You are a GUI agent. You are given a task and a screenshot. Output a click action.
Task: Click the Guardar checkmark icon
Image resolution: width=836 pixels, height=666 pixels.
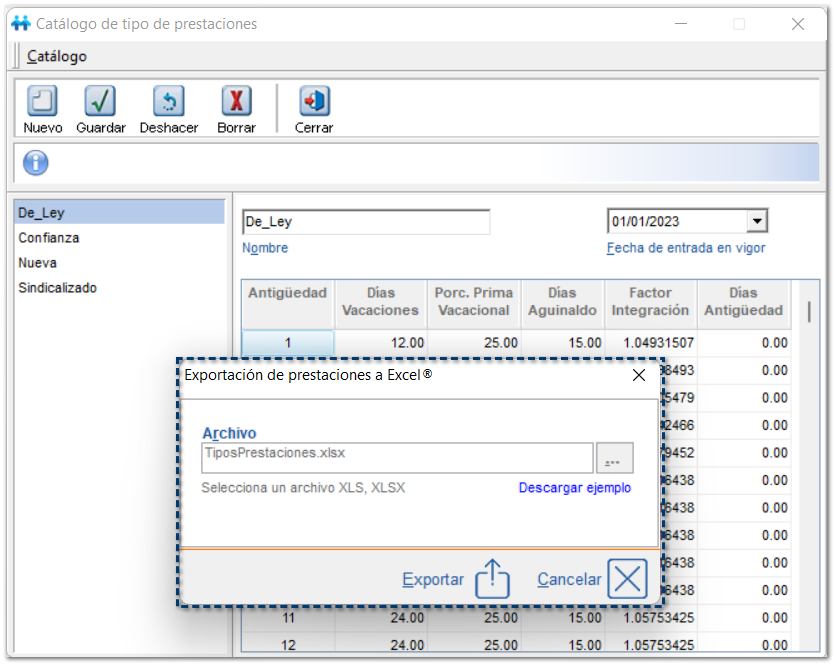pos(100,102)
